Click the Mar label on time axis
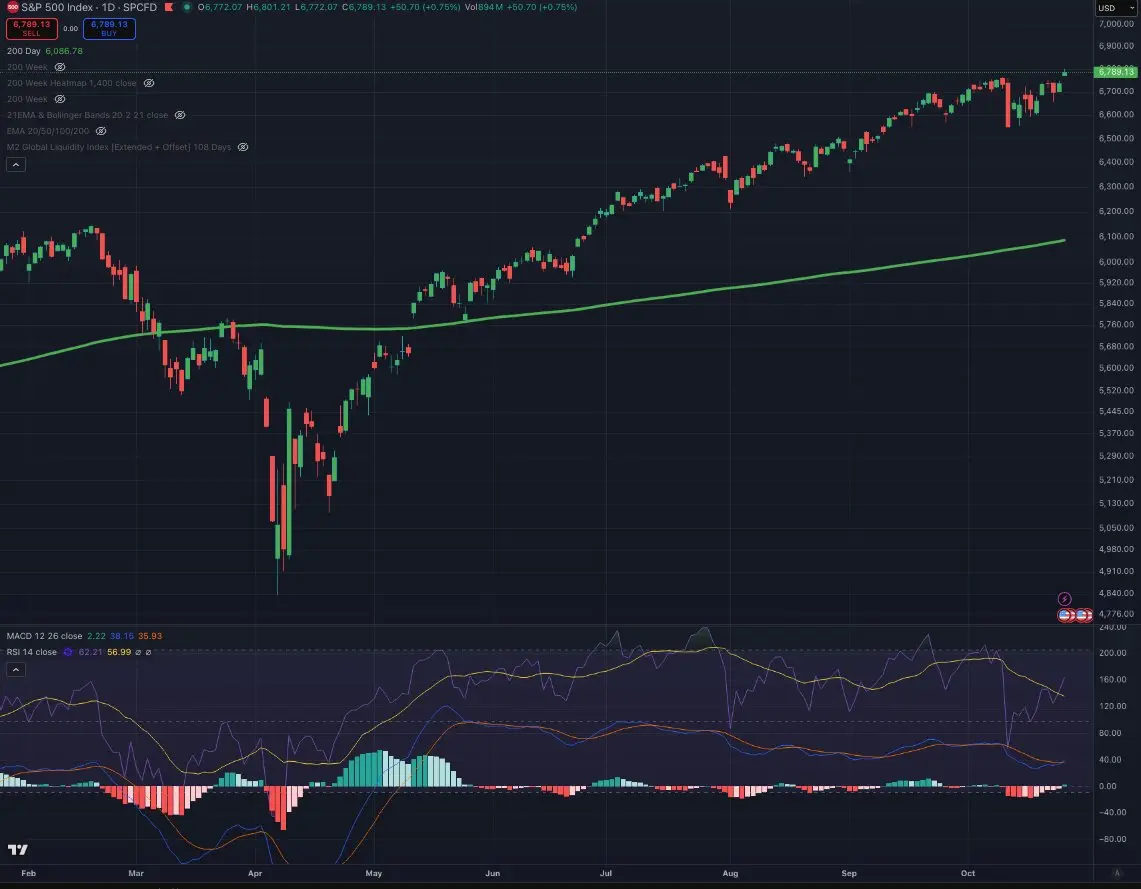The image size is (1141, 889). [136, 873]
